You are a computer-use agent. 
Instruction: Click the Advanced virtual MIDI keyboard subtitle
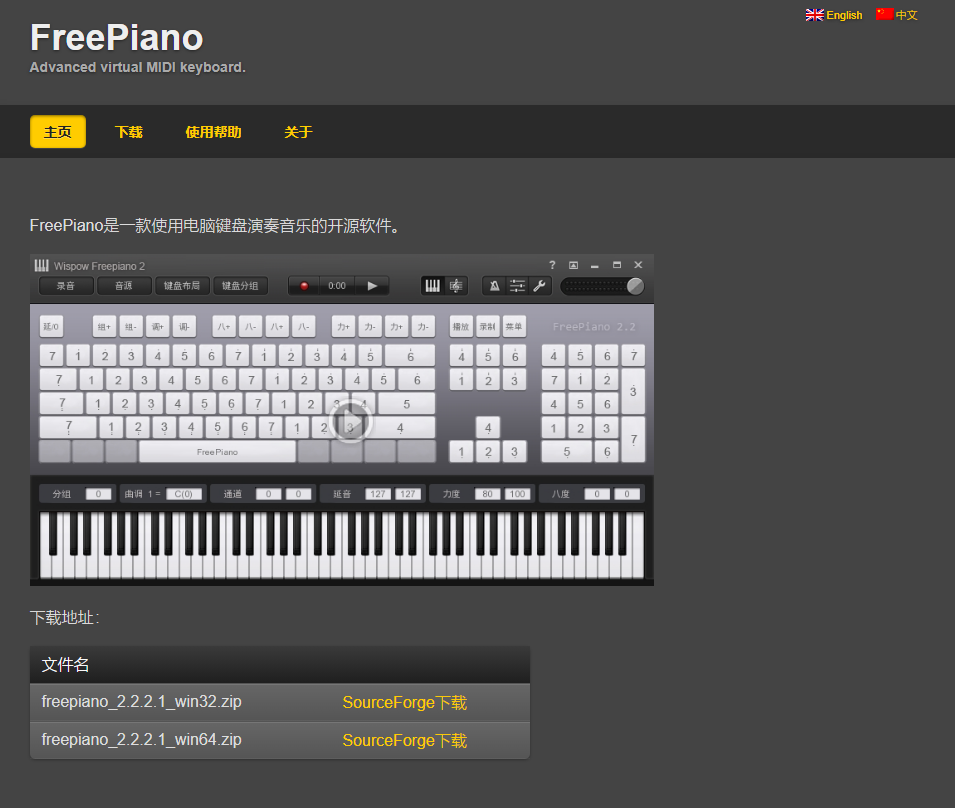click(138, 67)
